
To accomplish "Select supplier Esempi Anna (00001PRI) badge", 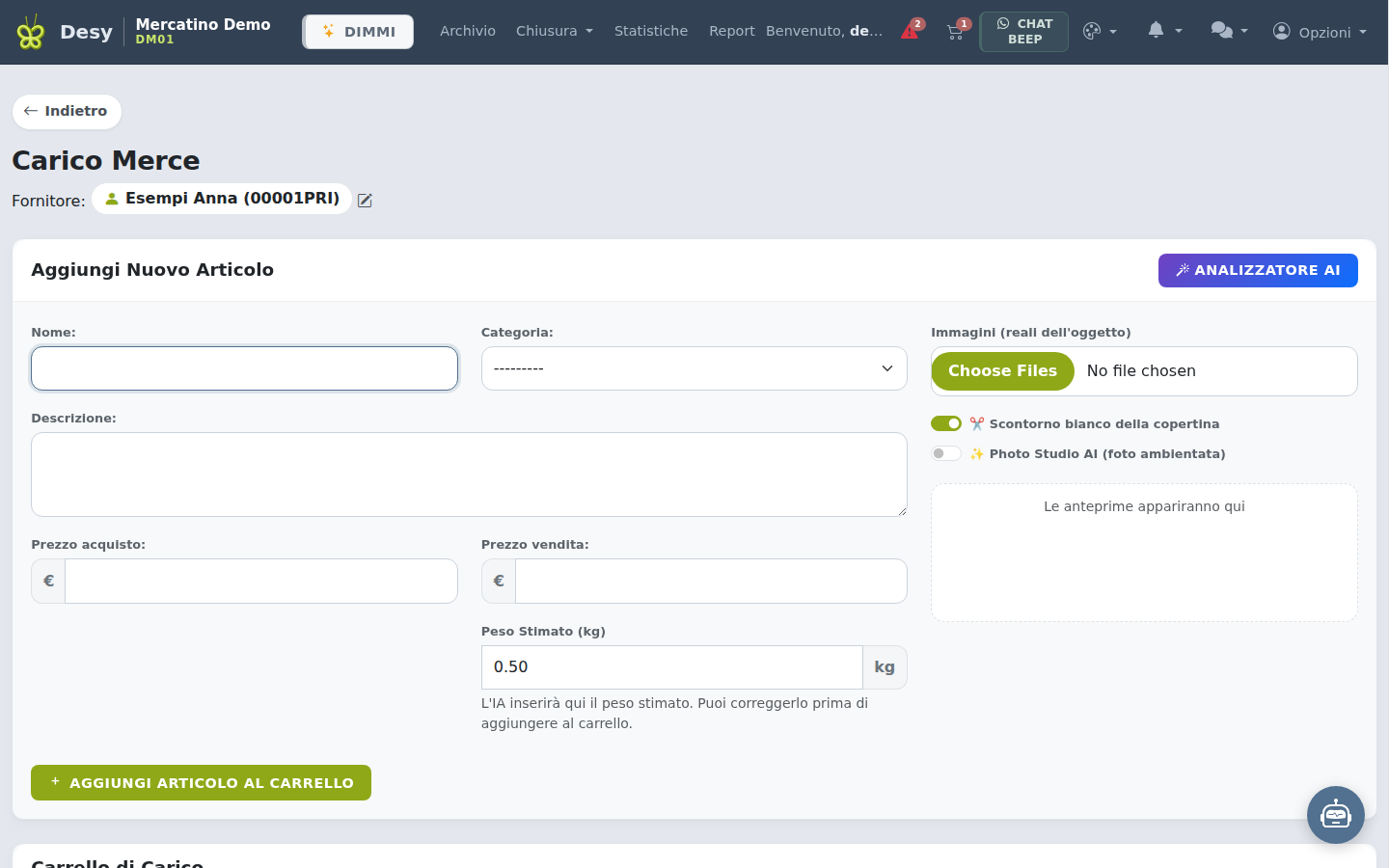I will tap(222, 199).
